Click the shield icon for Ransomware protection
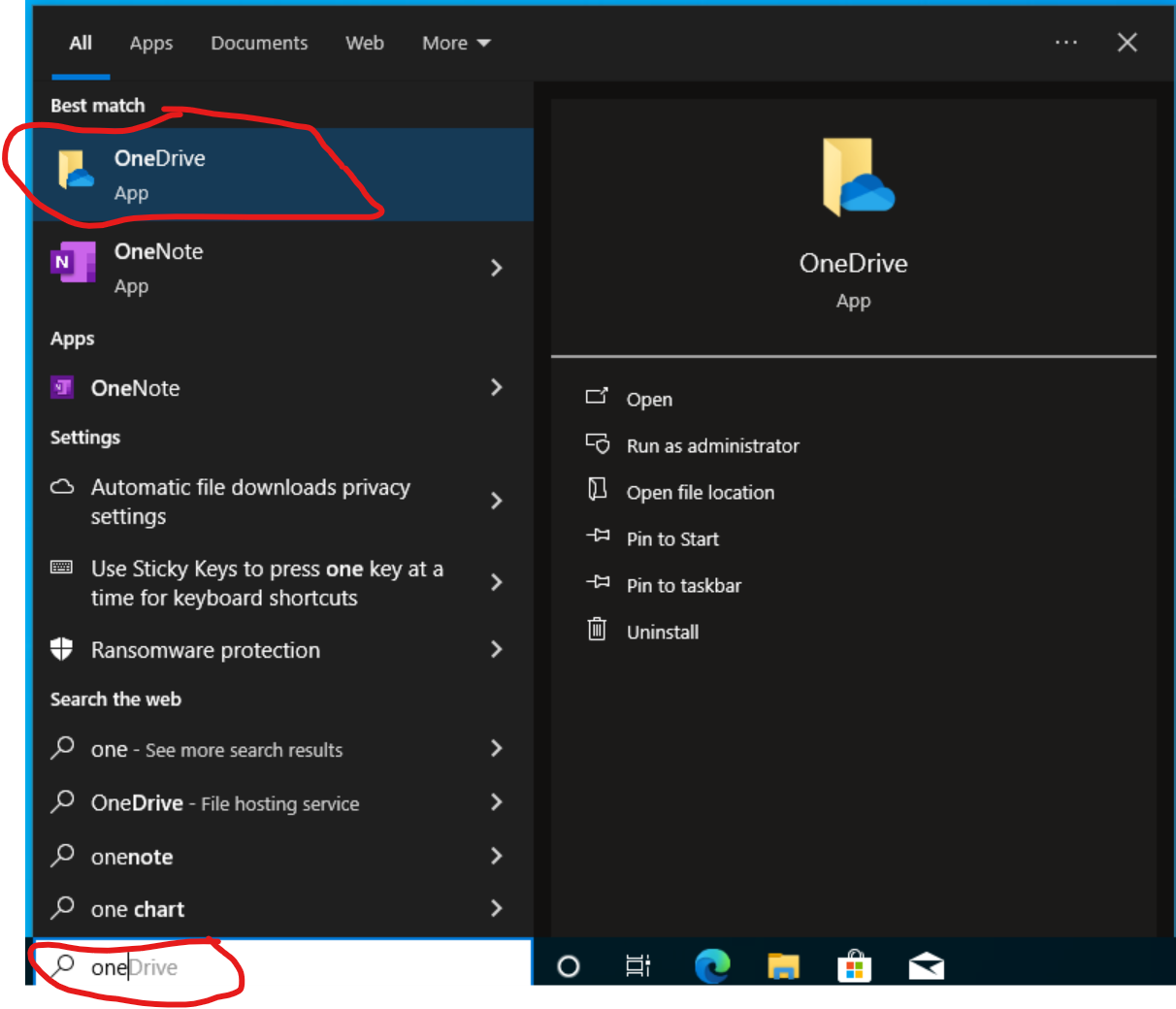The width and height of the screenshot is (1176, 1009). click(61, 649)
